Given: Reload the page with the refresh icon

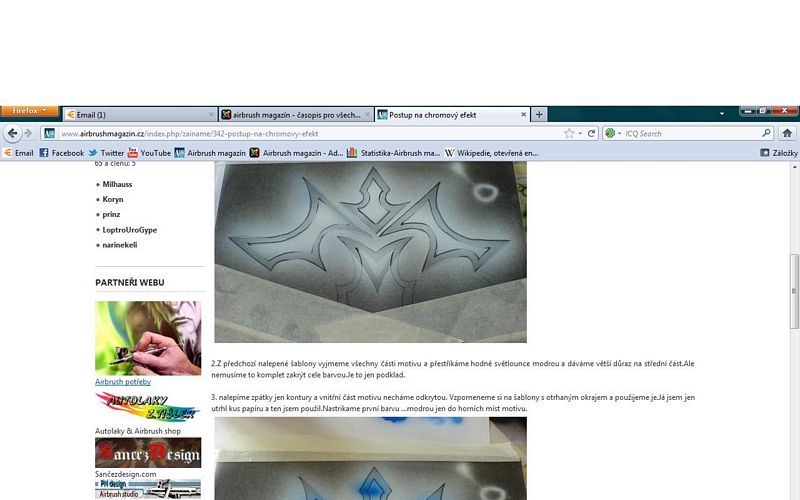Looking at the screenshot, I should (x=591, y=133).
